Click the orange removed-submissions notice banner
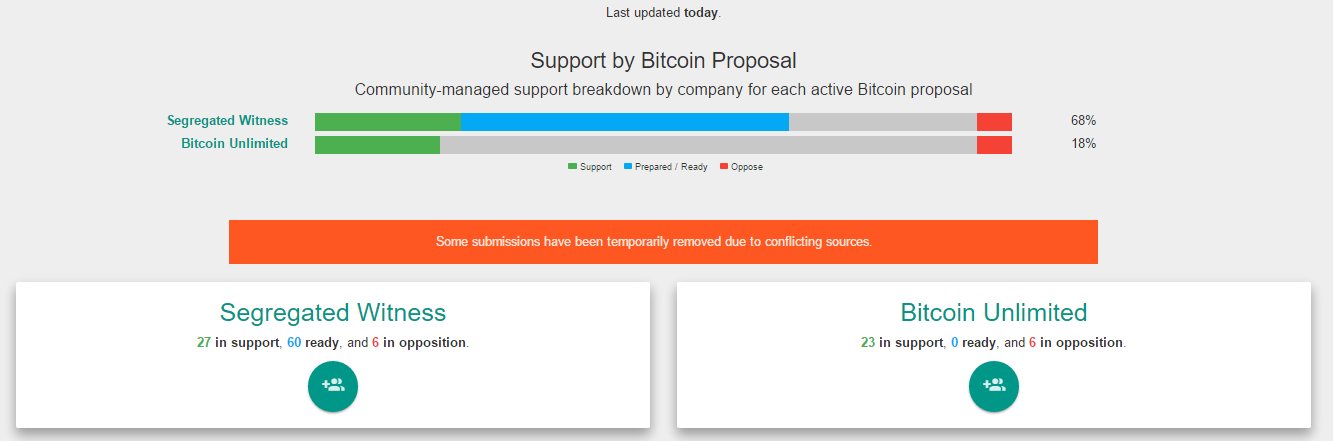Screen dimensions: 1333x441 [663, 242]
